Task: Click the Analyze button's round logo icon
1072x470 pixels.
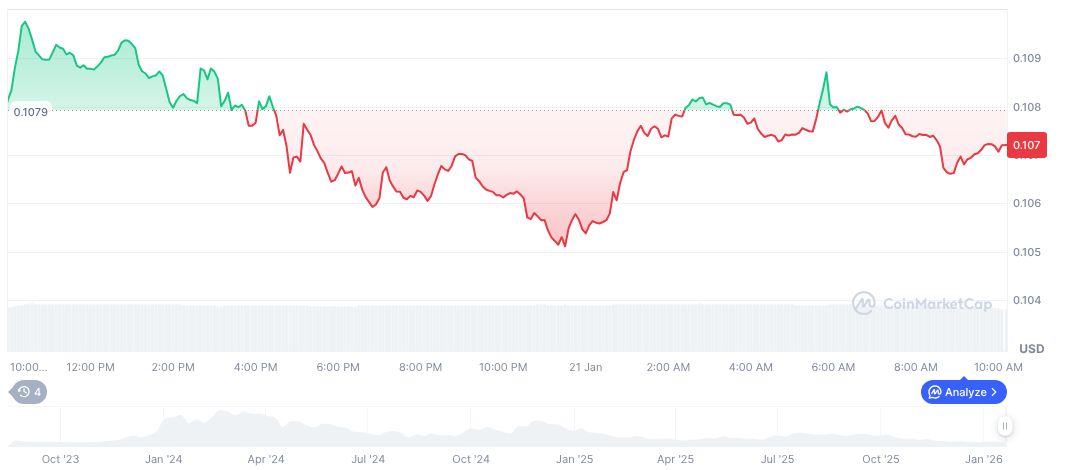Action: 935,392
